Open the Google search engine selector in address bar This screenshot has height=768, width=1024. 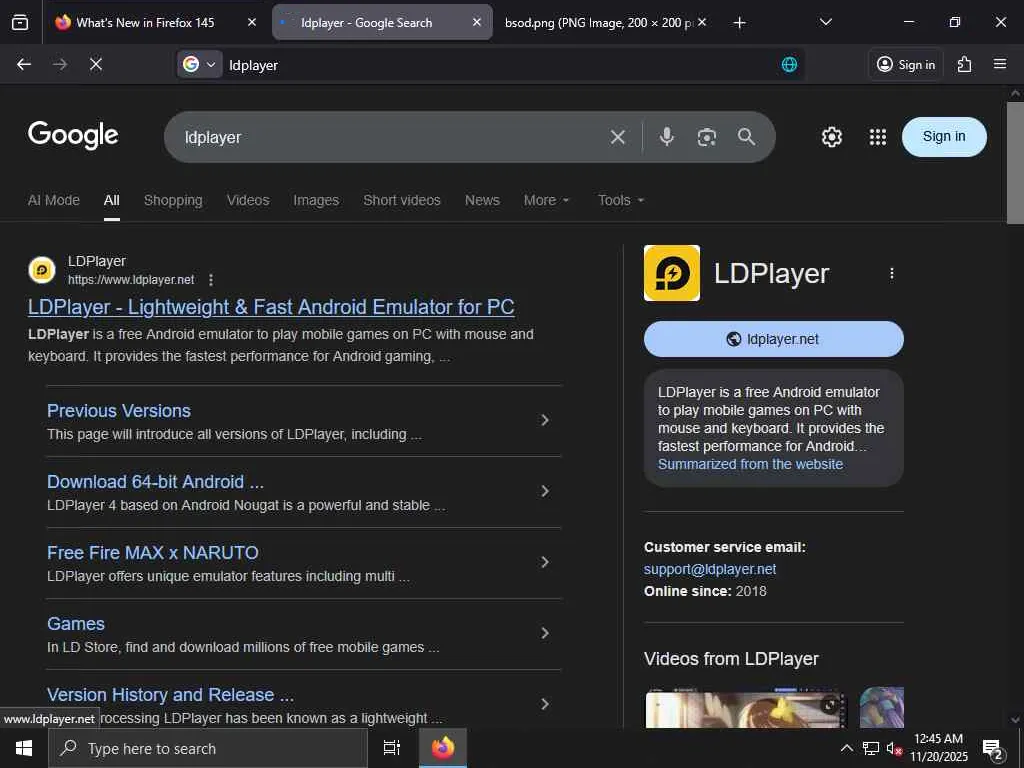tap(200, 64)
